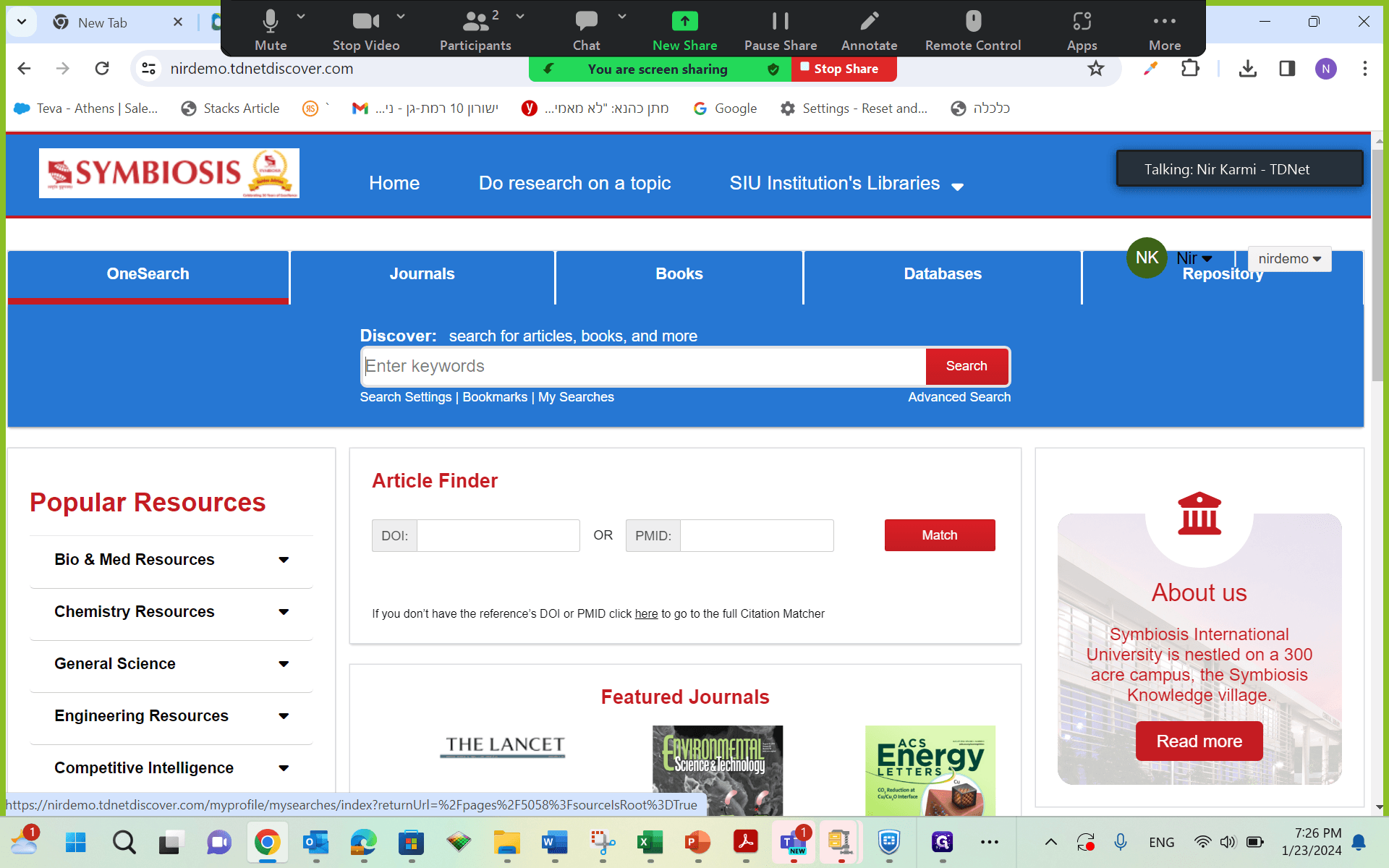Click the Match button
Viewport: 1389px width, 868px height.
tap(940, 536)
